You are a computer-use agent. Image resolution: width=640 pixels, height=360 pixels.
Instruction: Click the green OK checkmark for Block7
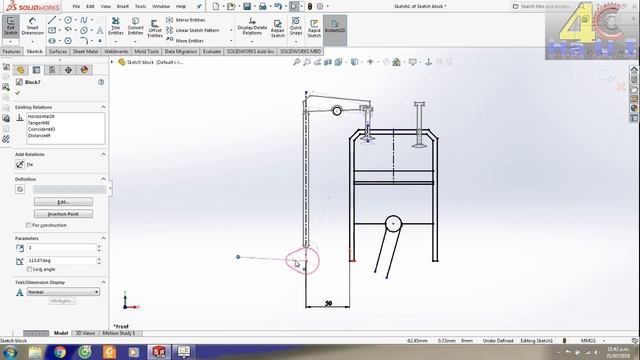coord(18,93)
